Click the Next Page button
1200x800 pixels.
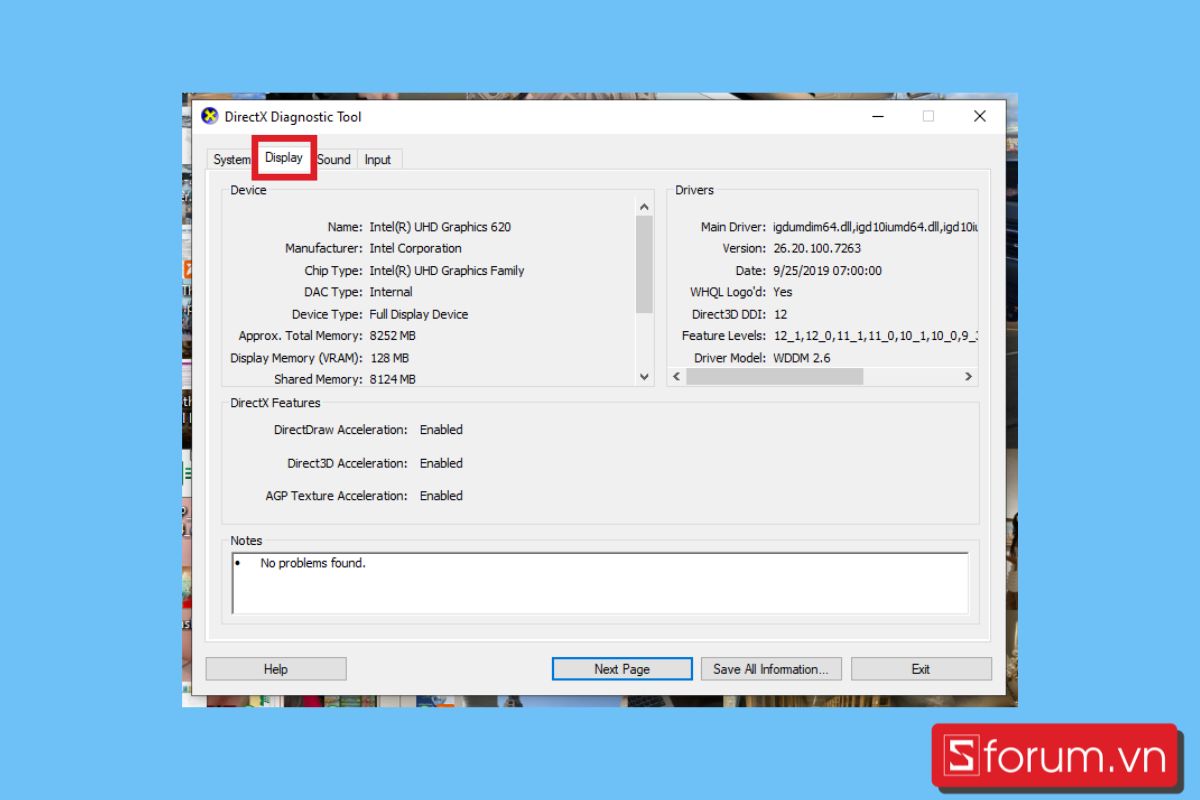click(x=622, y=669)
